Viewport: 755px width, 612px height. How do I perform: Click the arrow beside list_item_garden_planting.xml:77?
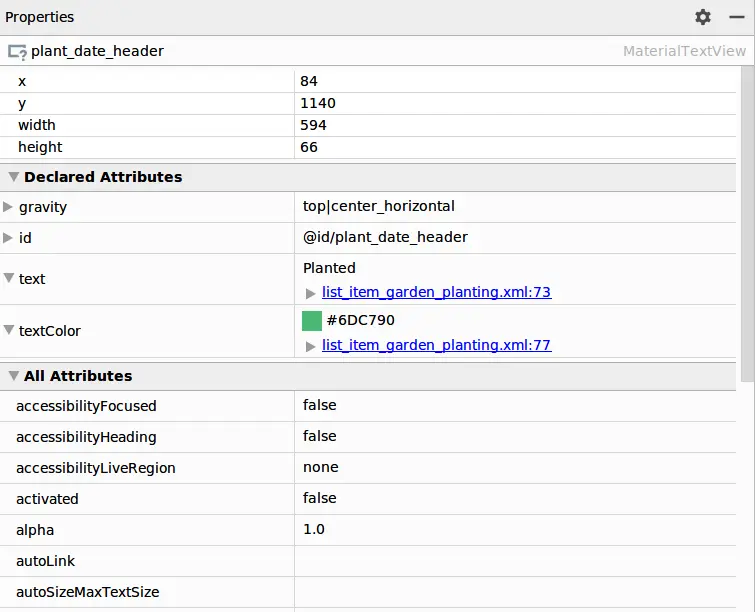pos(311,346)
